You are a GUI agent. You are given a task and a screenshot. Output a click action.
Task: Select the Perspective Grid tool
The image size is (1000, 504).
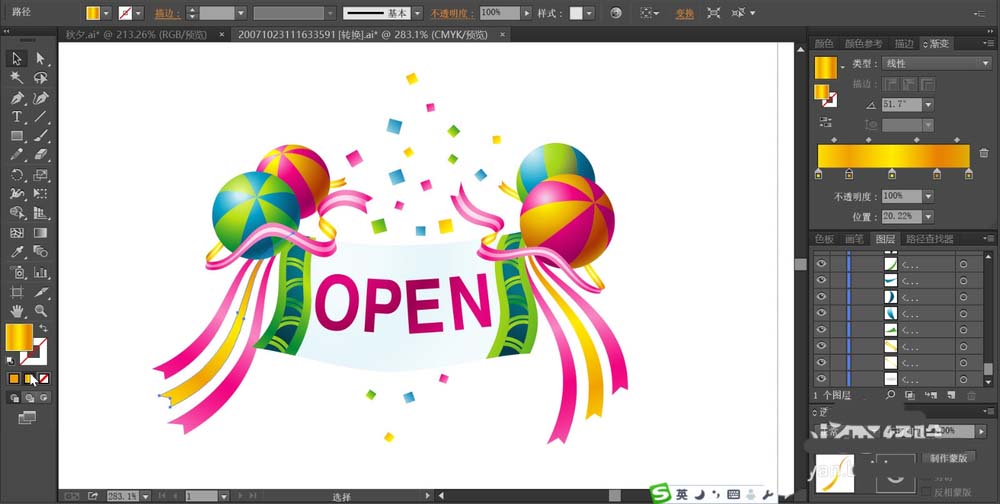point(40,213)
